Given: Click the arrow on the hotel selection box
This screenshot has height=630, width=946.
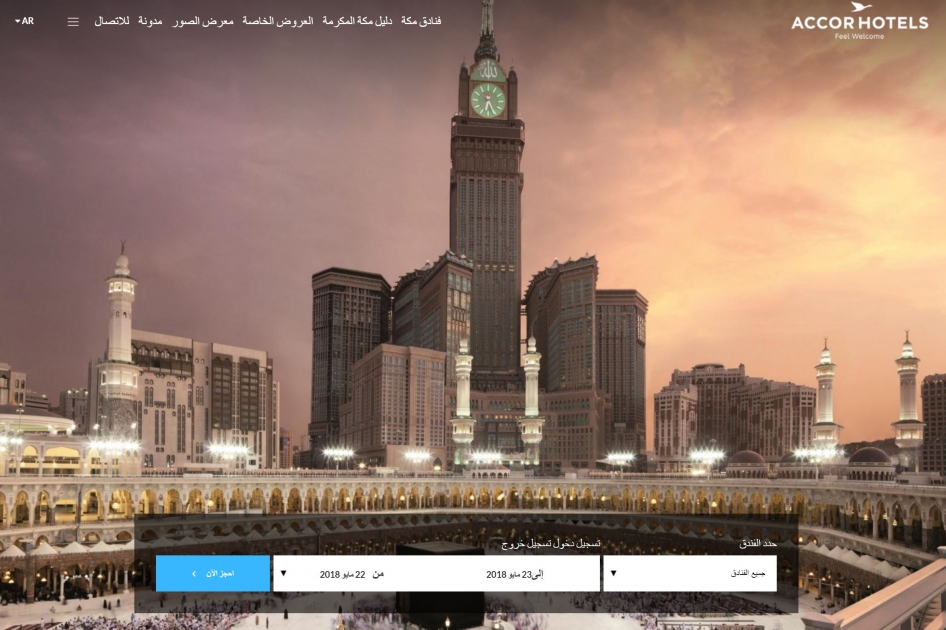Looking at the screenshot, I should [x=613, y=574].
